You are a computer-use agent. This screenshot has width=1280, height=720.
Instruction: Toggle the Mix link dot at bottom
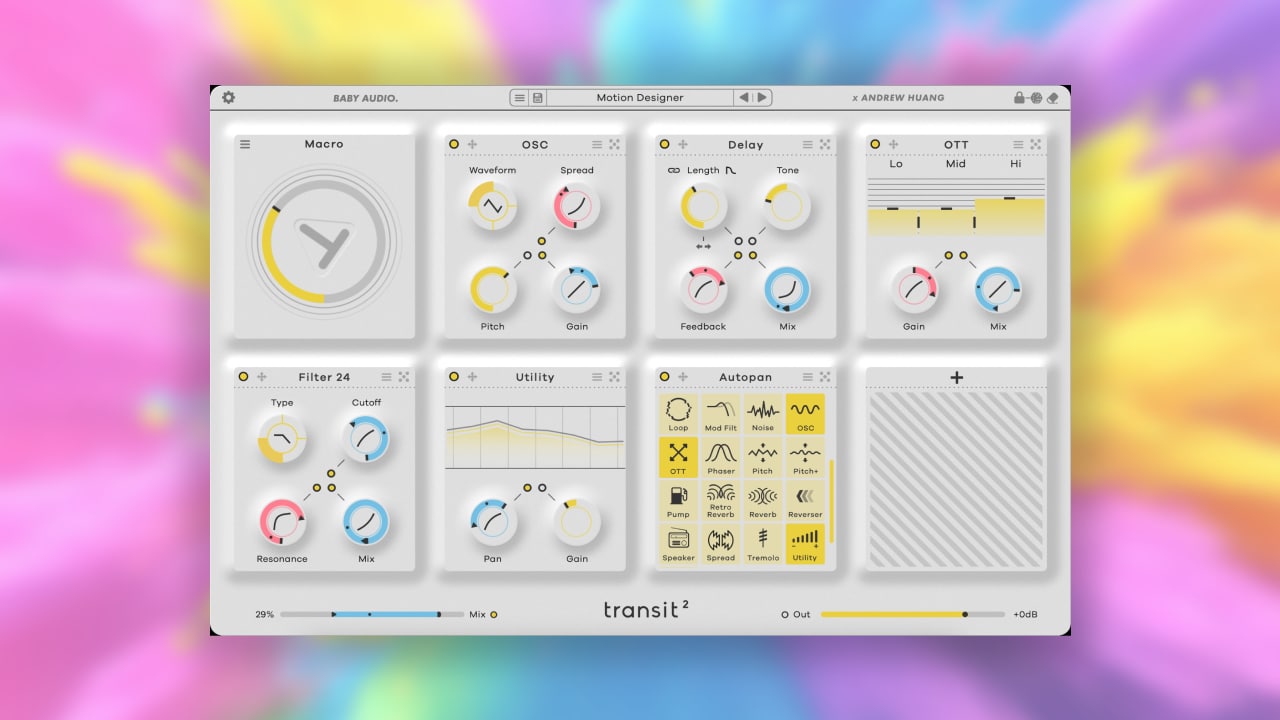pos(494,614)
